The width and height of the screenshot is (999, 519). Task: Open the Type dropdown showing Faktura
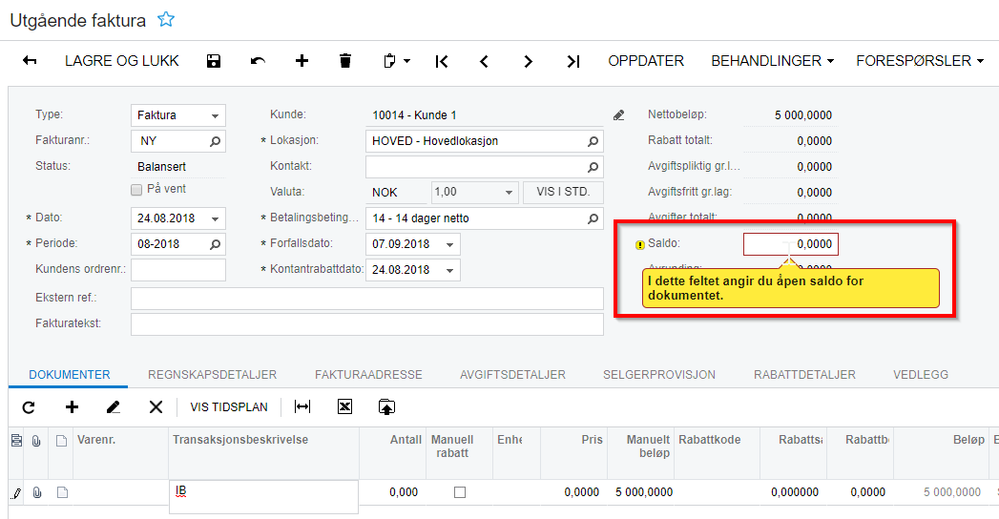213,116
